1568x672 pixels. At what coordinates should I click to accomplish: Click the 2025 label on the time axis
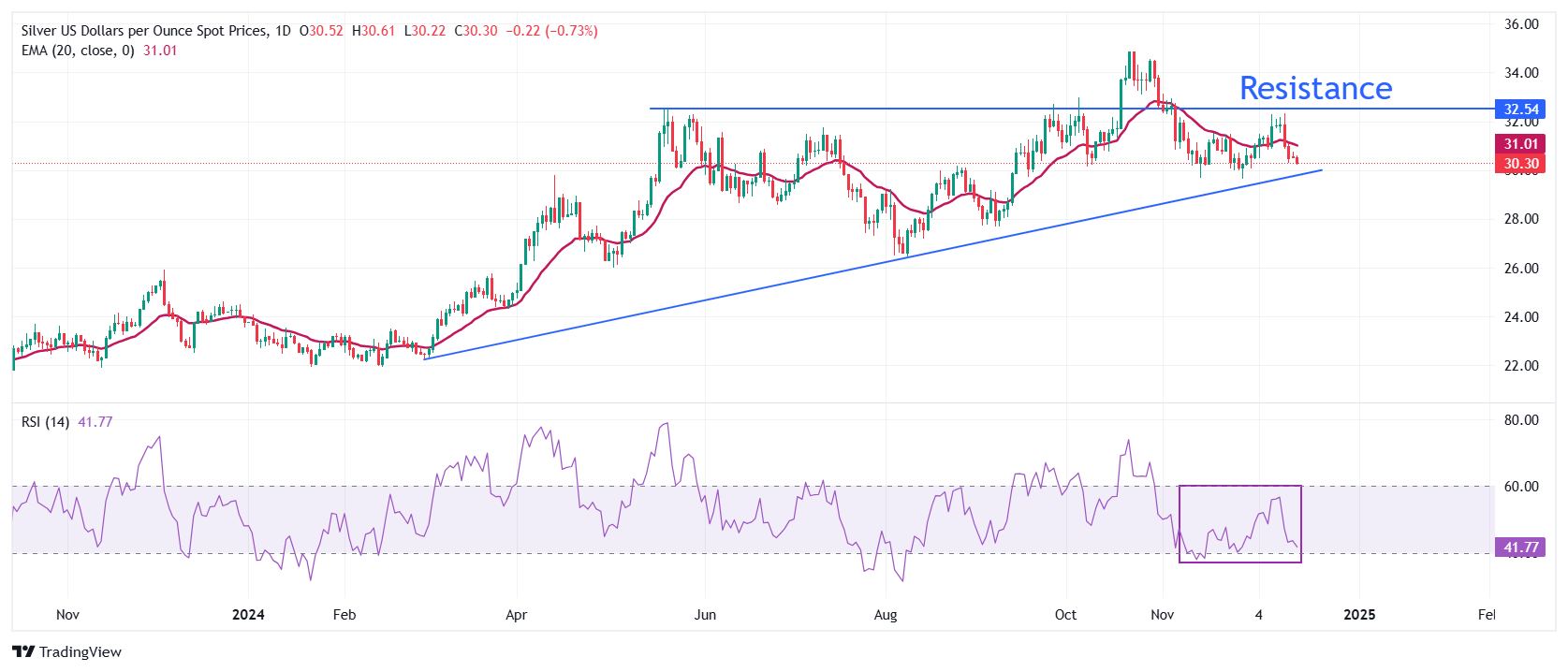click(1359, 615)
